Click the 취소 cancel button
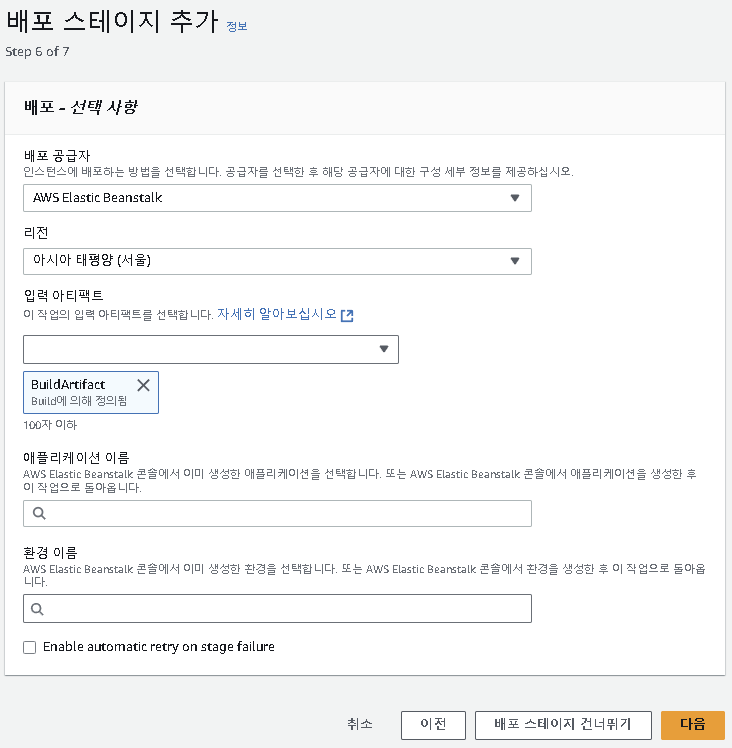The width and height of the screenshot is (732, 748). 360,724
